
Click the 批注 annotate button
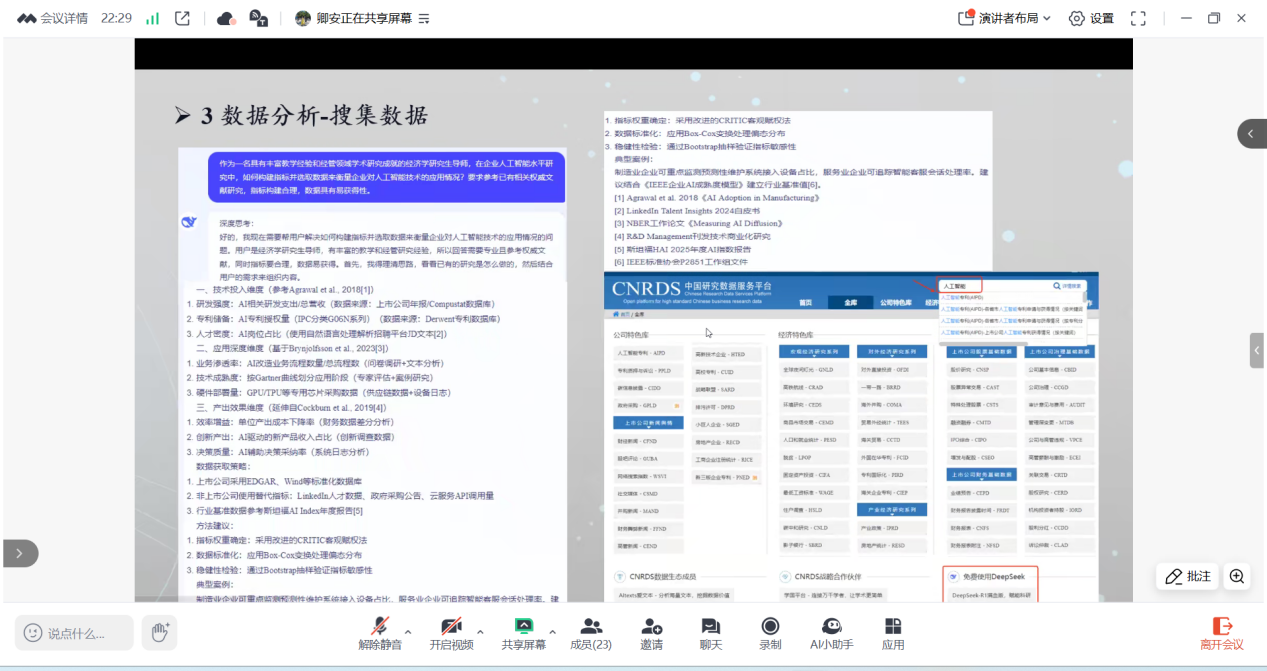(x=1187, y=576)
